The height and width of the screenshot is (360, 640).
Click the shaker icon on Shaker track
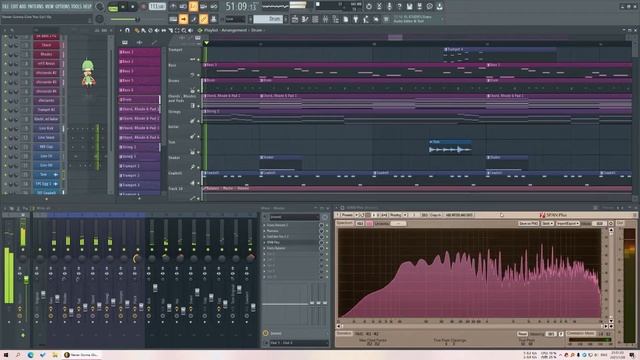coord(192,167)
